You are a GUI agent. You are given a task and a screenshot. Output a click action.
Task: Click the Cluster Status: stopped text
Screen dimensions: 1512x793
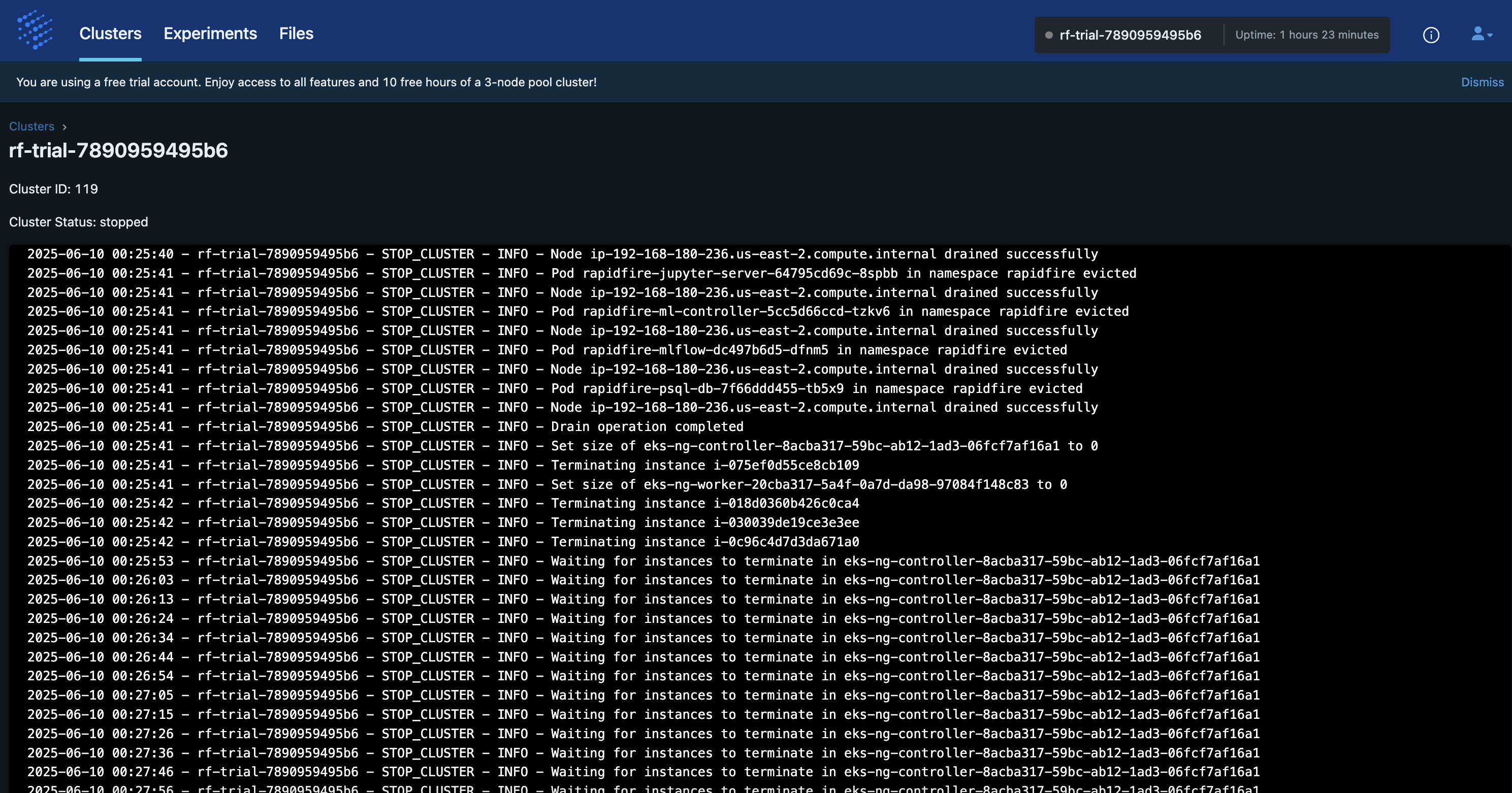click(x=78, y=222)
